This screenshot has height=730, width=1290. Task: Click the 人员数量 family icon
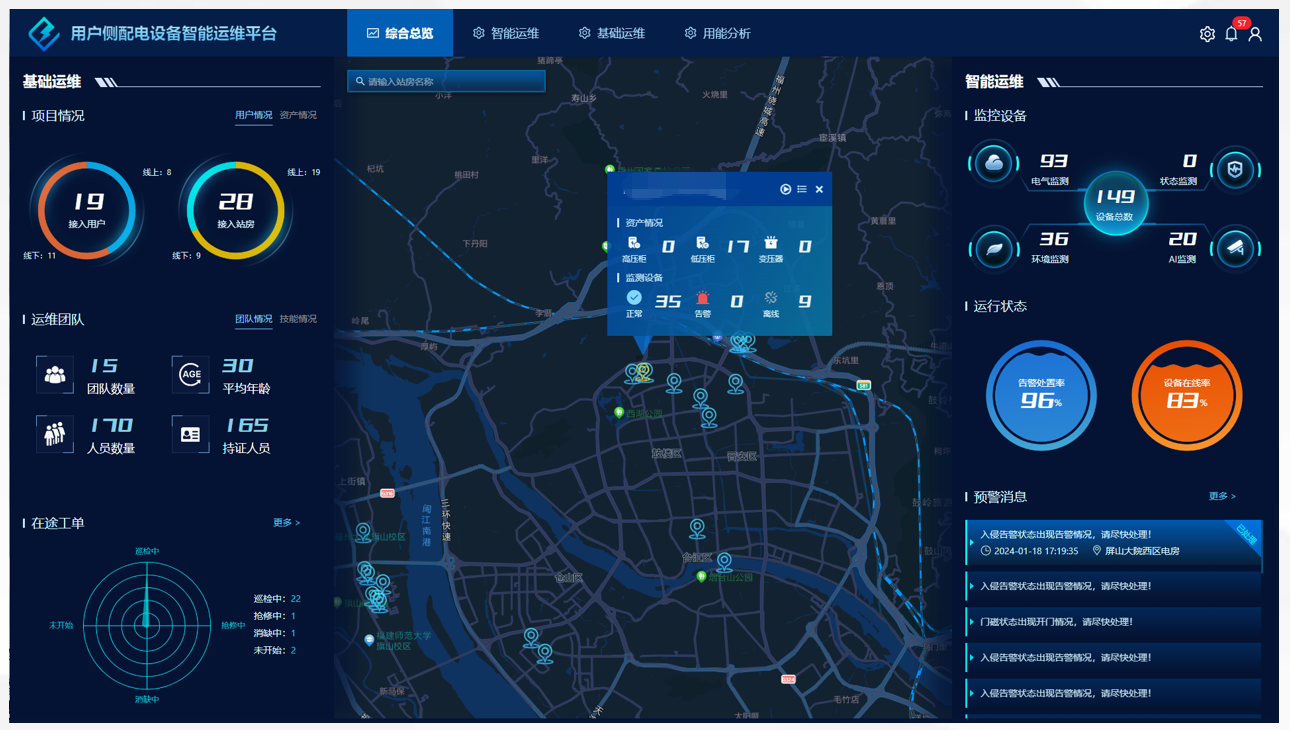tap(55, 434)
